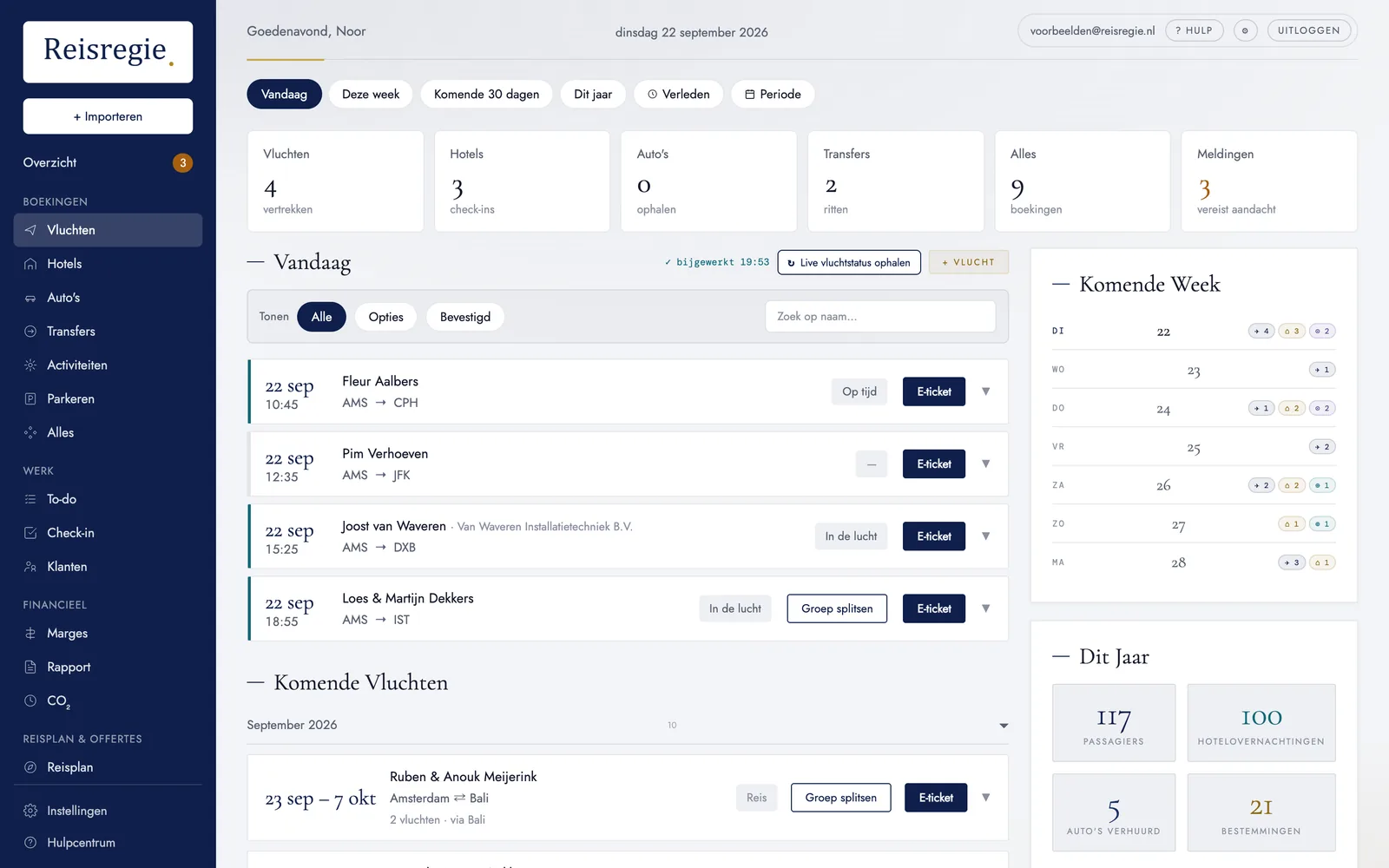Image resolution: width=1389 pixels, height=868 pixels.
Task: Switch to the Deze week tab
Action: (x=371, y=94)
